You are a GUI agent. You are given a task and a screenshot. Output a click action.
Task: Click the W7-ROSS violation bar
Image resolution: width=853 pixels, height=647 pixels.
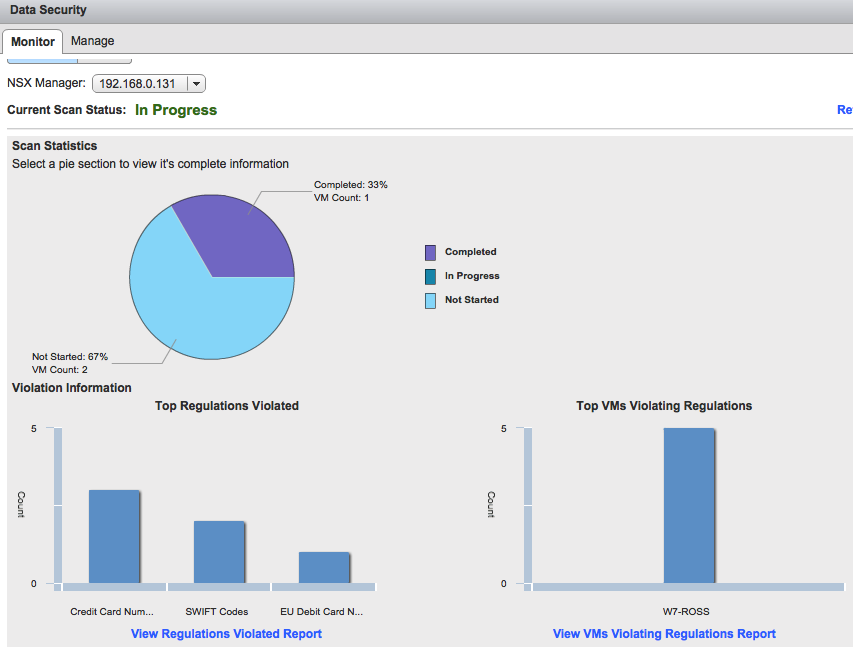[x=689, y=506]
